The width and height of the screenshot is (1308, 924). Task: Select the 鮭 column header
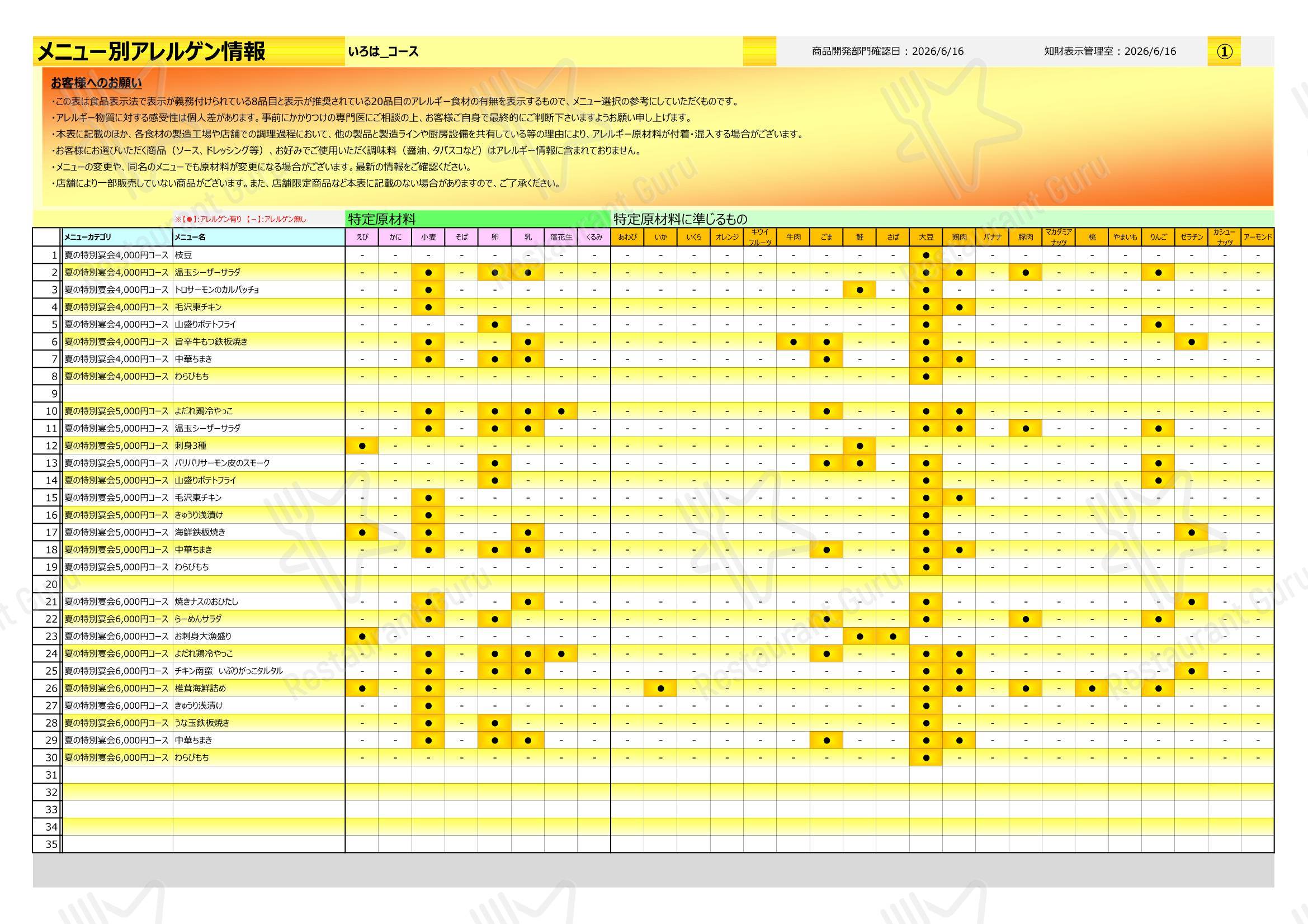coord(860,237)
